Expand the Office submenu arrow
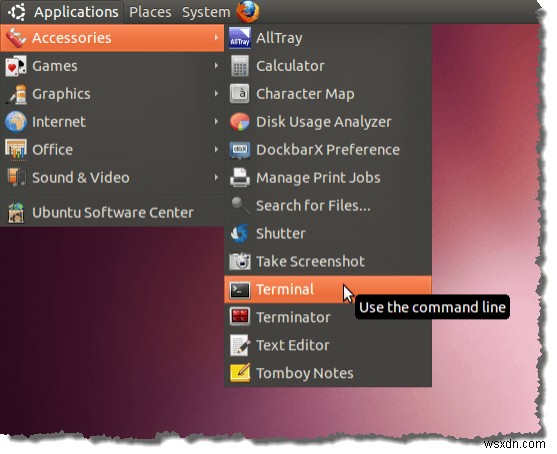 [x=216, y=149]
